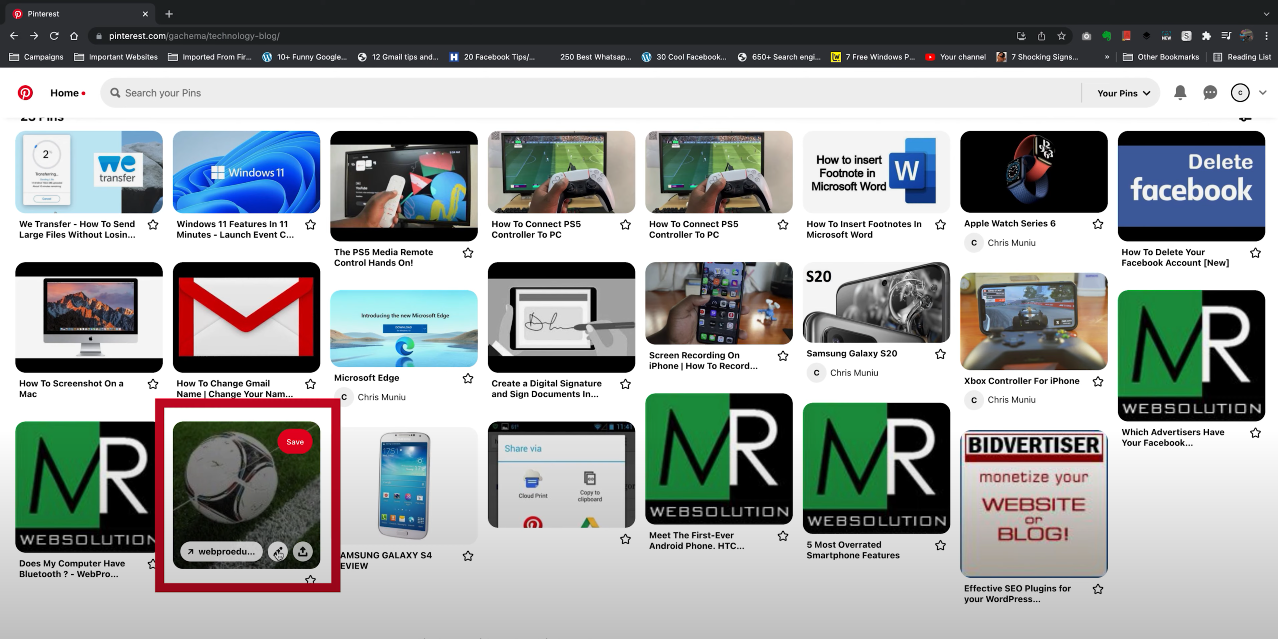Image resolution: width=1278 pixels, height=639 pixels.
Task: Click the install app icon in address bar
Action: pyautogui.click(x=1021, y=36)
